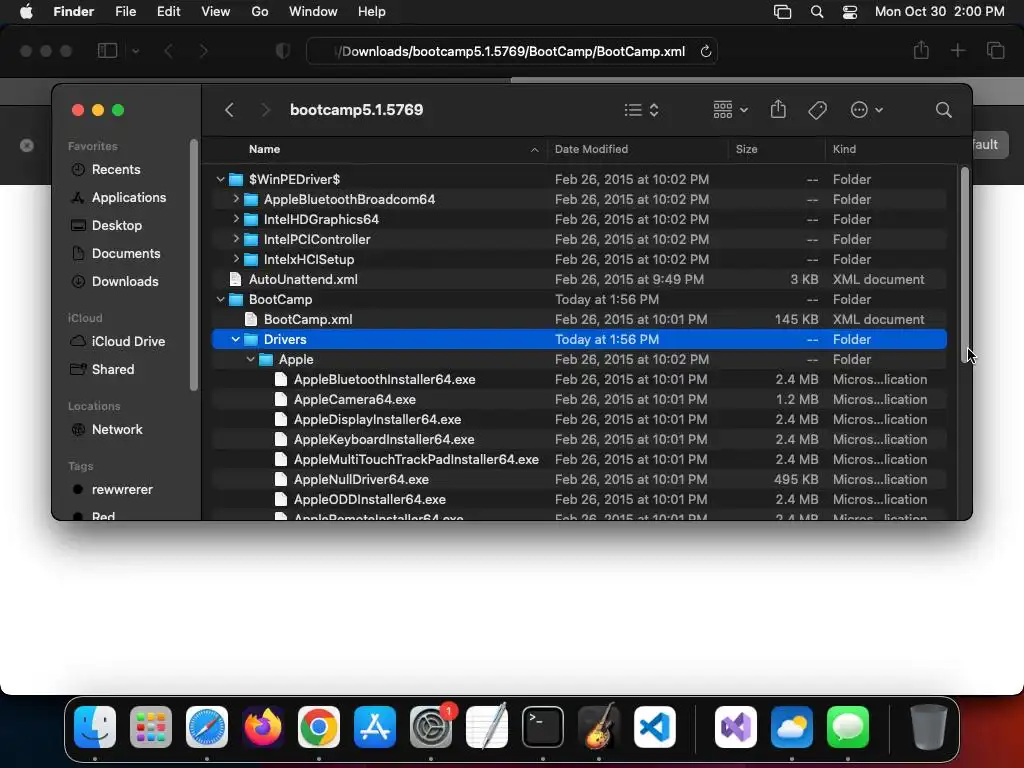Select the rewwrerer tag
The height and width of the screenshot is (768, 1024).
122,490
